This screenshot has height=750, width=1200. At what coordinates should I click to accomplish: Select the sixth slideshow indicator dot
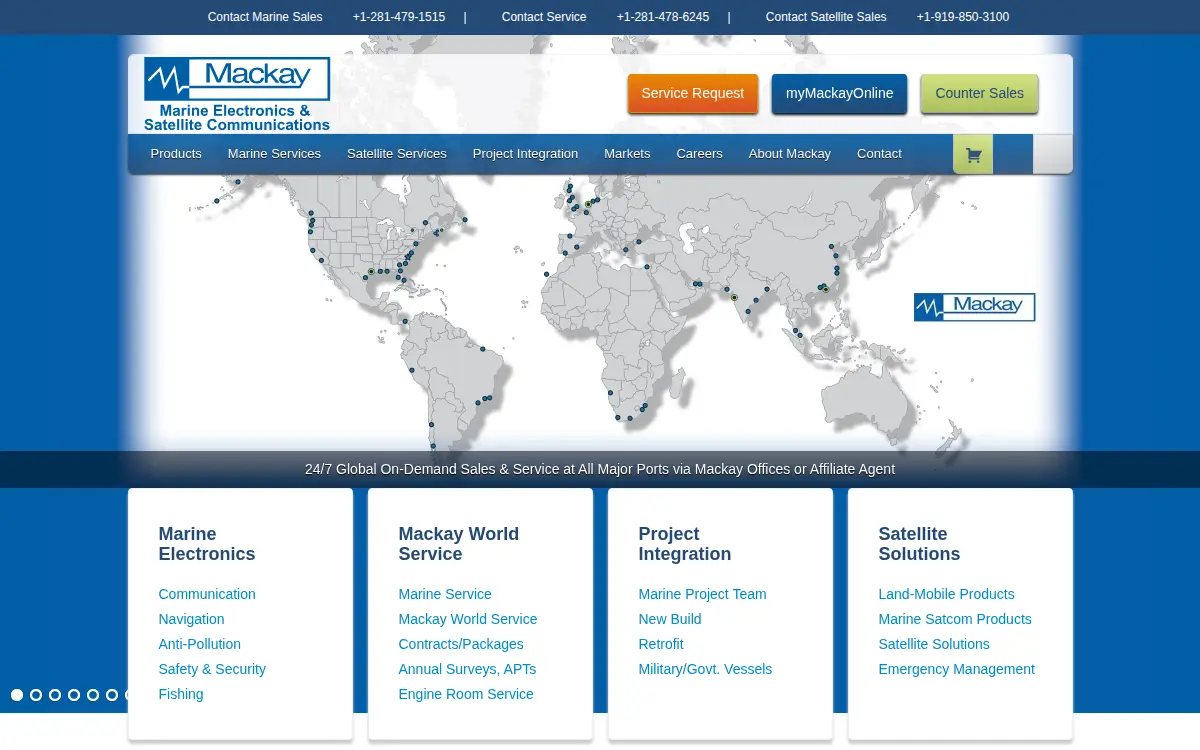pyautogui.click(x=112, y=695)
